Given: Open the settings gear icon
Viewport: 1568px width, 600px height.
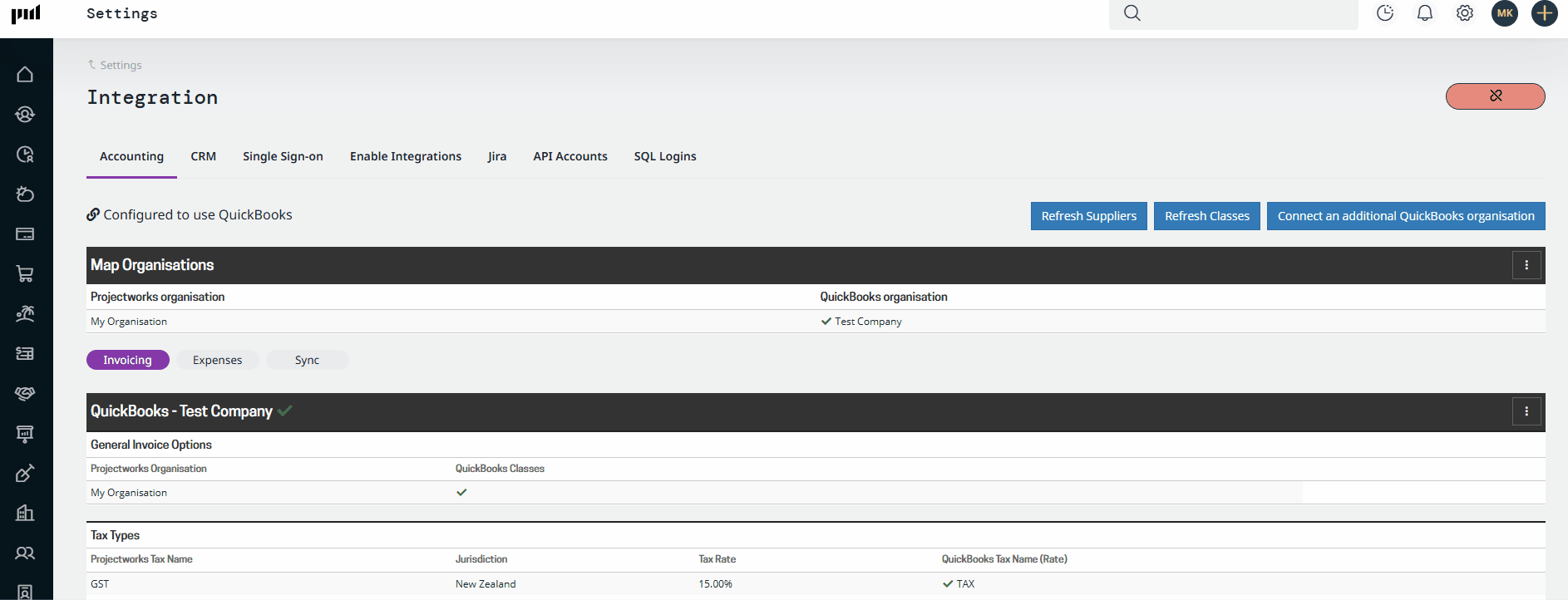Looking at the screenshot, I should [x=1465, y=13].
